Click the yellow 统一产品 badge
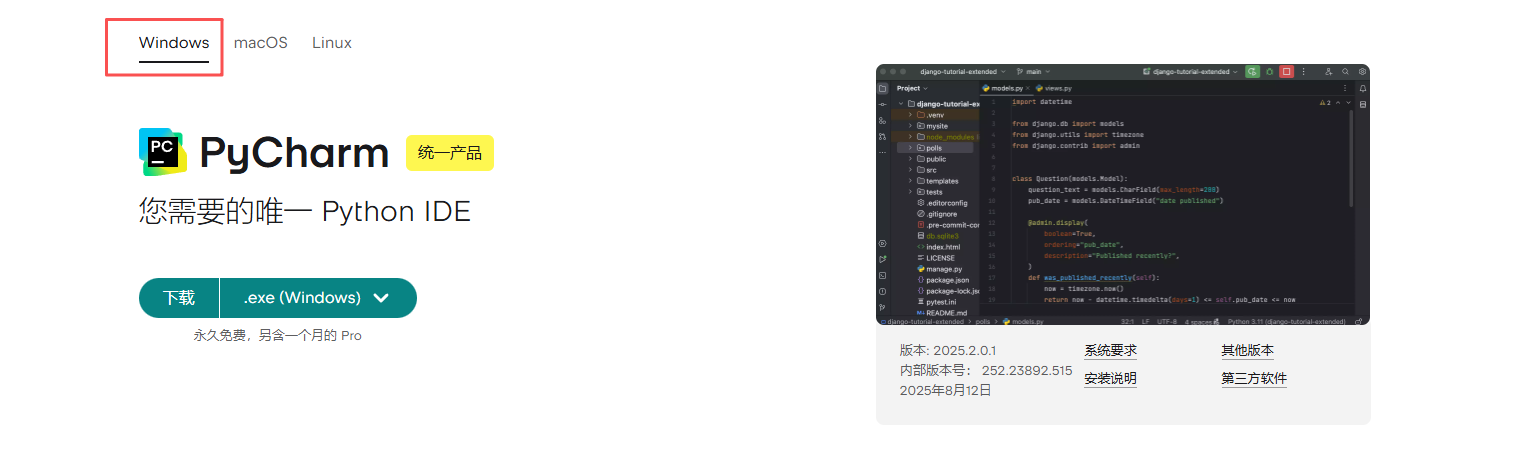The height and width of the screenshot is (456, 1518). coord(450,153)
